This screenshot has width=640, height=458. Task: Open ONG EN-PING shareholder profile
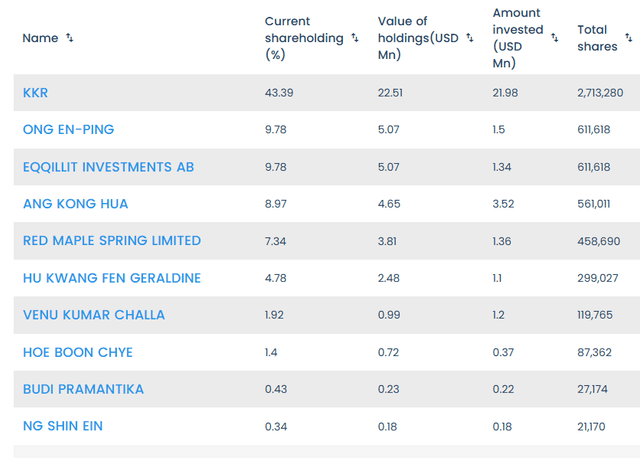(68, 130)
